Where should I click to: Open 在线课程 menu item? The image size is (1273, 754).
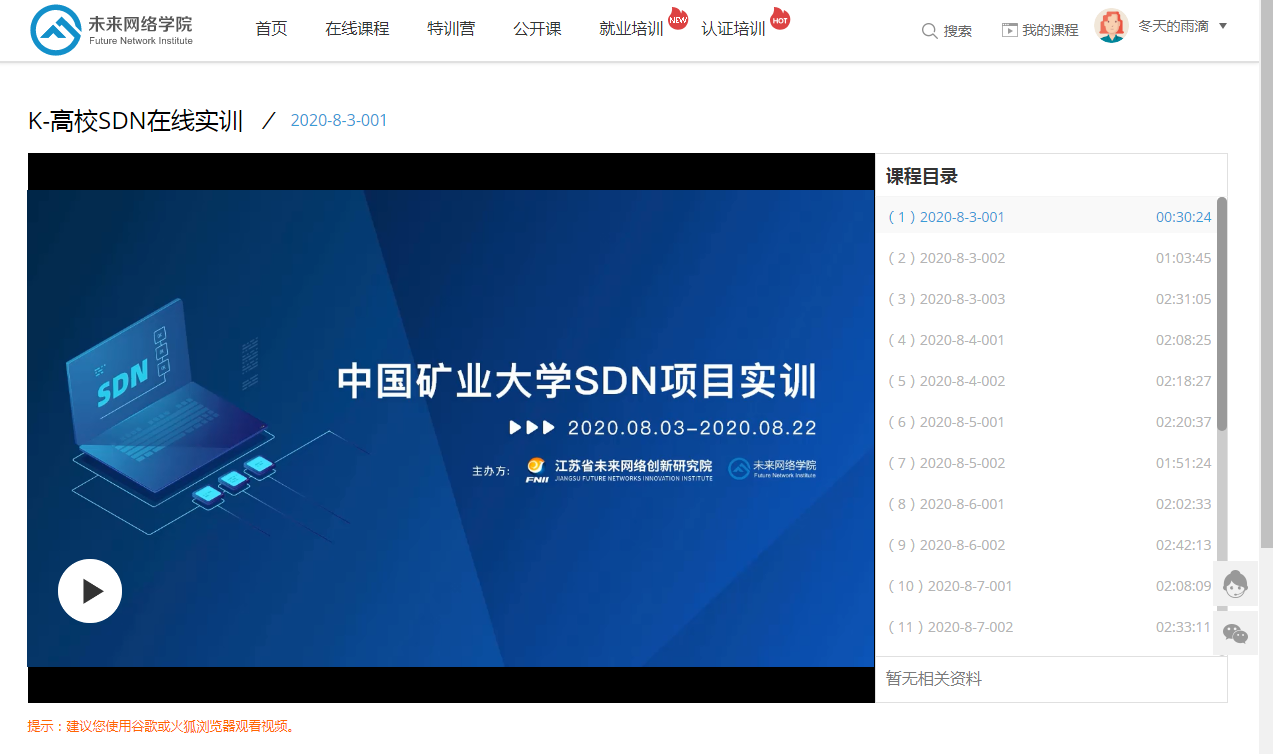[357, 29]
